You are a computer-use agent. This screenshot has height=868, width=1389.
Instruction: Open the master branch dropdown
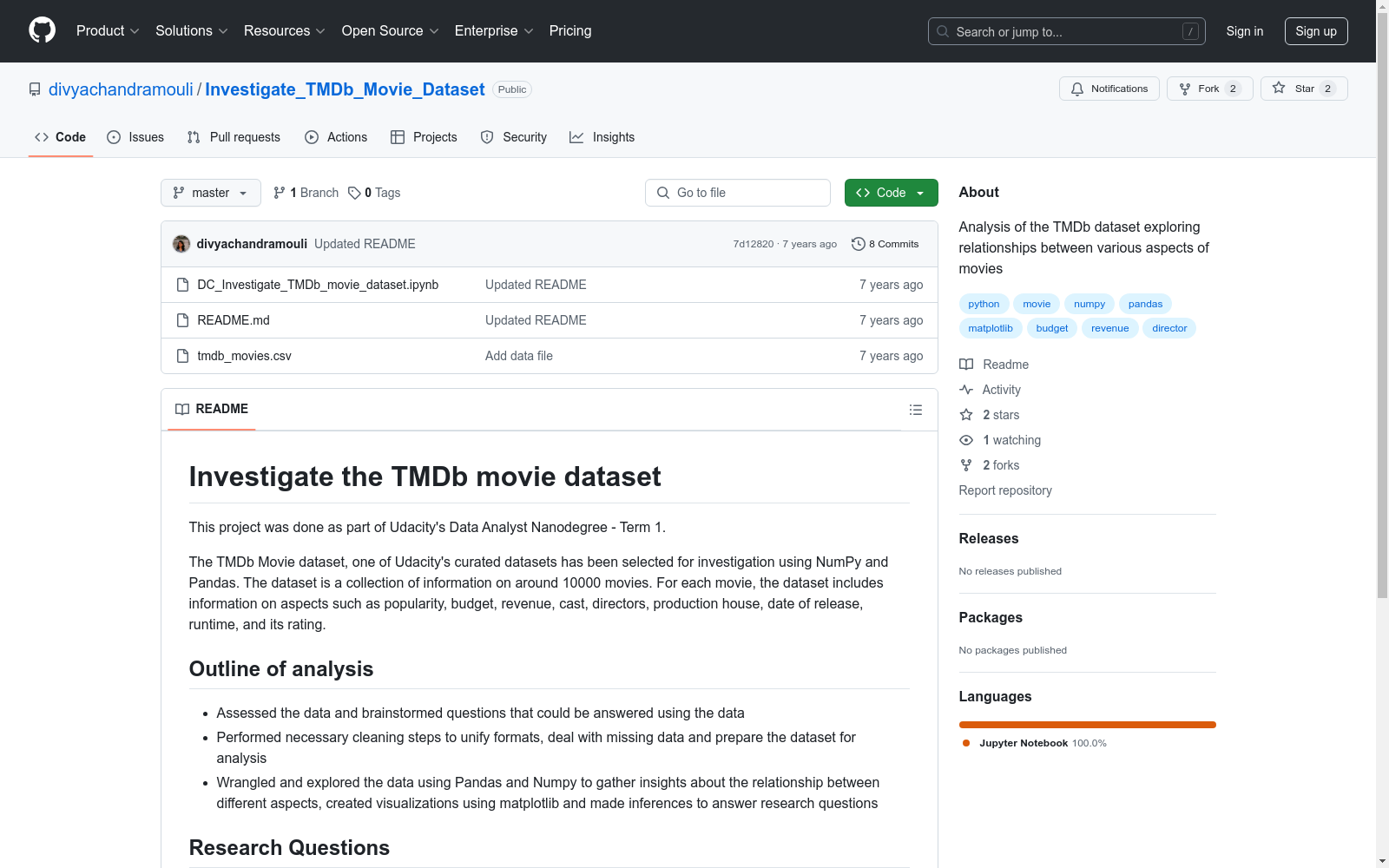coord(211,193)
